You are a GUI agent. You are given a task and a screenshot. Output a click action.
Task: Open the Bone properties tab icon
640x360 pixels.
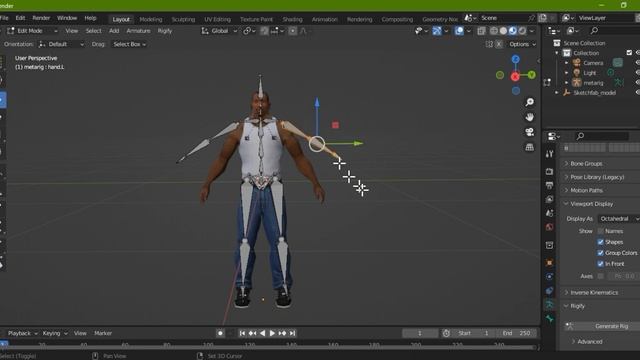(549, 319)
